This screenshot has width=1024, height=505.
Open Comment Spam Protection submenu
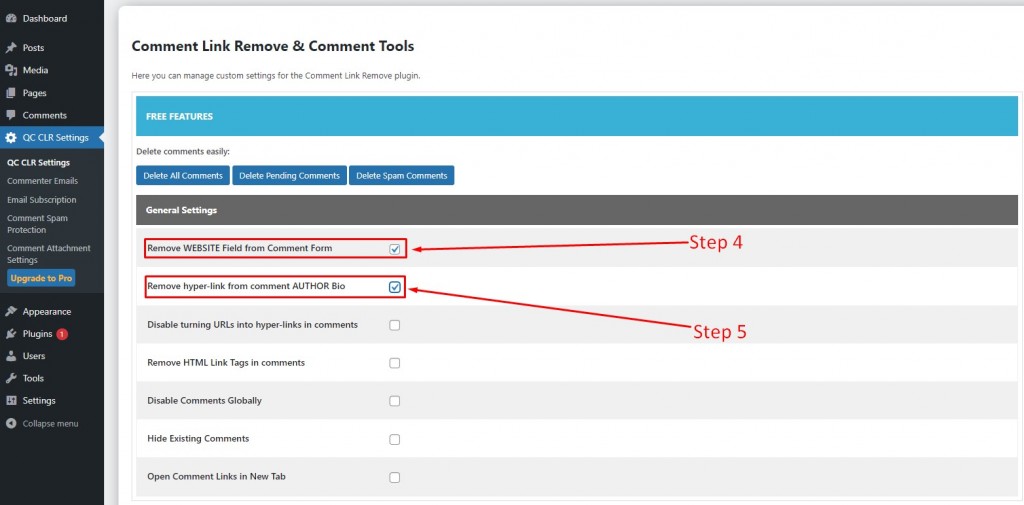tap(37, 224)
